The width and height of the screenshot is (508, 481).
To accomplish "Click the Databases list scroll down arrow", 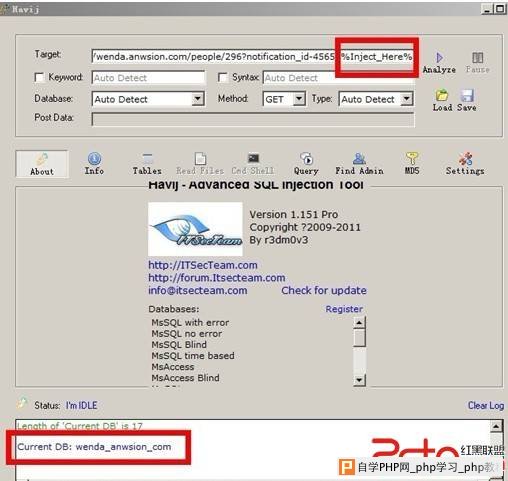I will 359,380.
